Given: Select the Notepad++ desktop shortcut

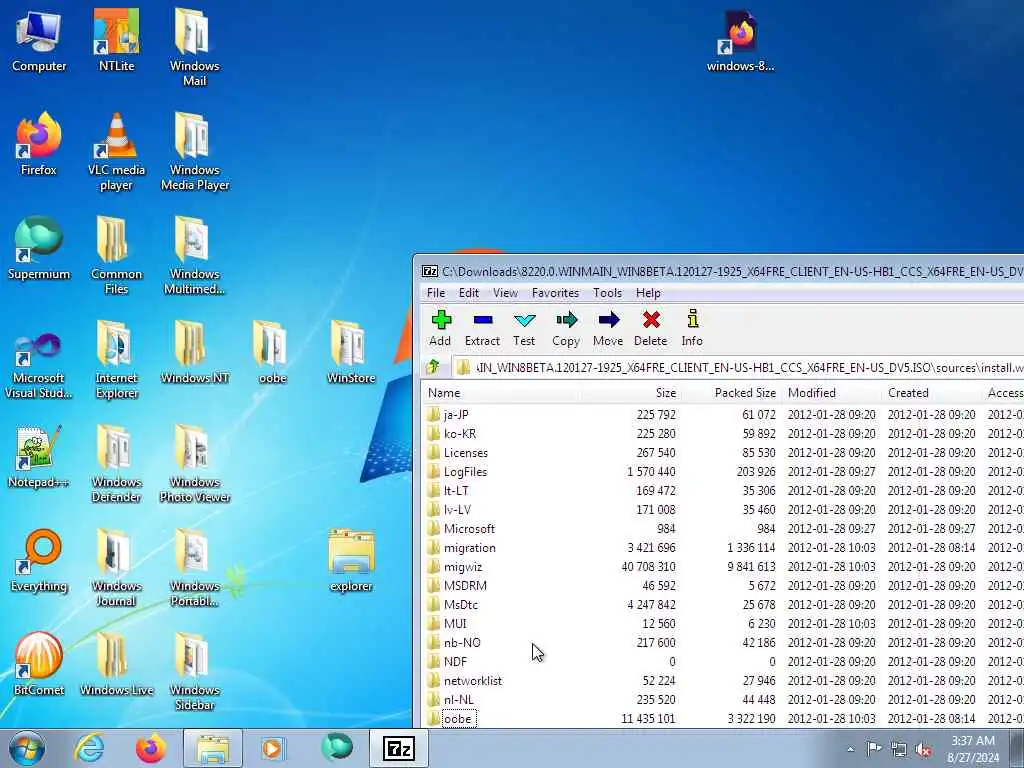Looking at the screenshot, I should coord(39,456).
